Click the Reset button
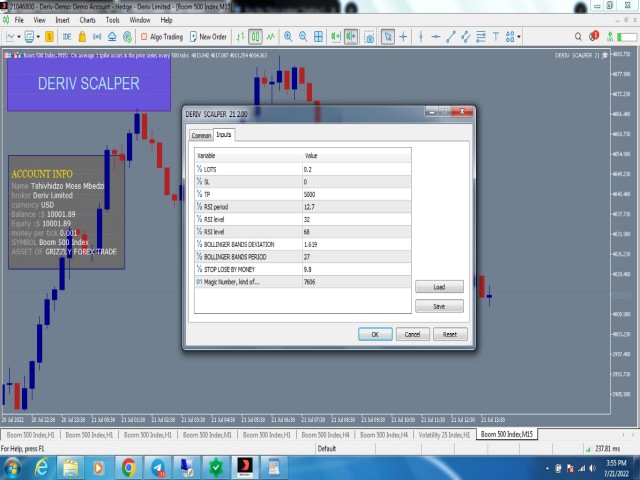Screen dimensions: 640x480 coord(450,334)
